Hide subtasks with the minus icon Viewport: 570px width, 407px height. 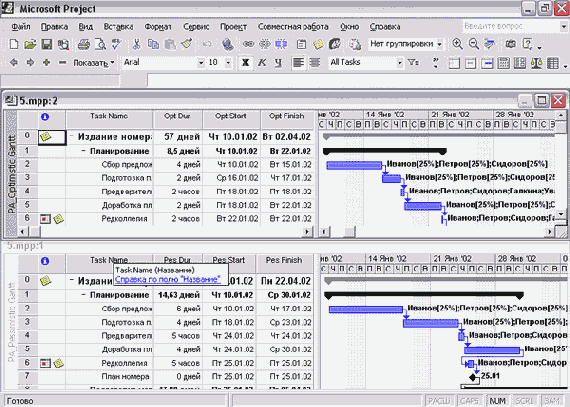pos(63,63)
